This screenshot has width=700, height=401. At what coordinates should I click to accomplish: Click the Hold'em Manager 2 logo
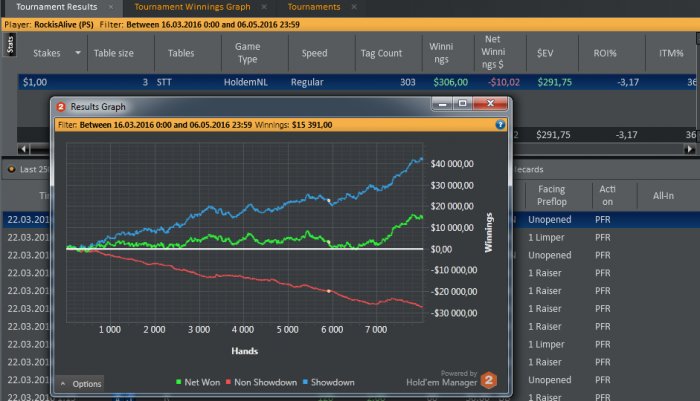(488, 380)
